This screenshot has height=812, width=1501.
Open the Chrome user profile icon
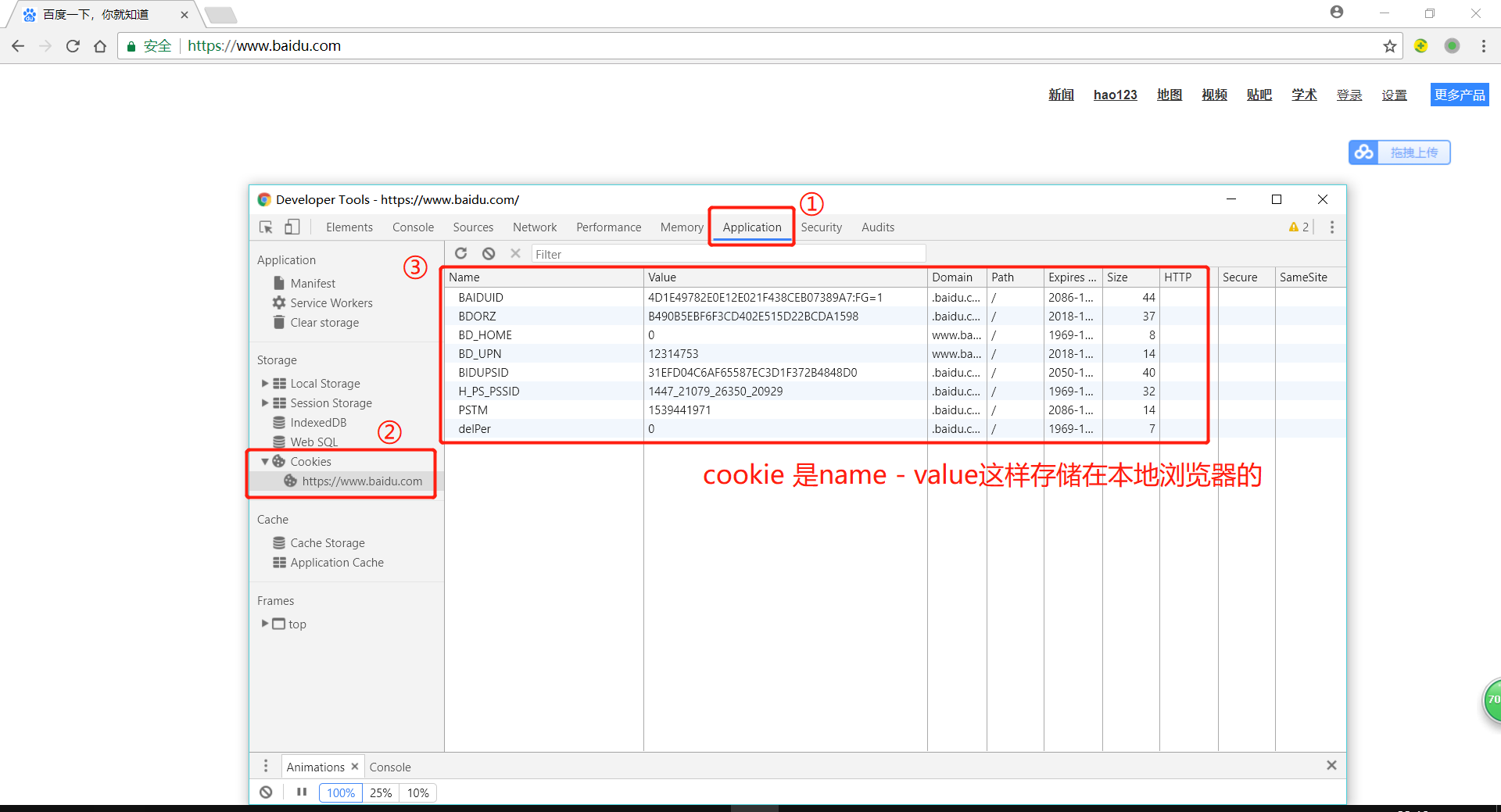(x=1337, y=13)
